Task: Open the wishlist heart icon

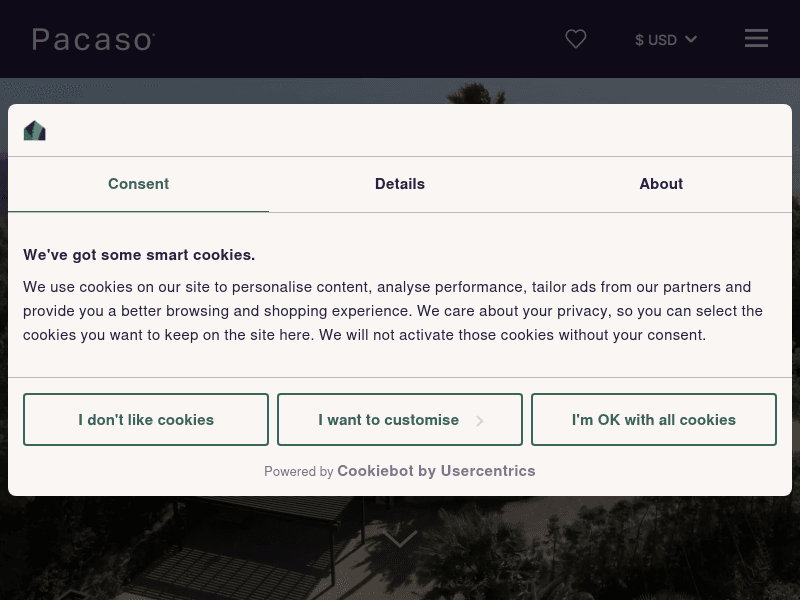Action: [576, 39]
